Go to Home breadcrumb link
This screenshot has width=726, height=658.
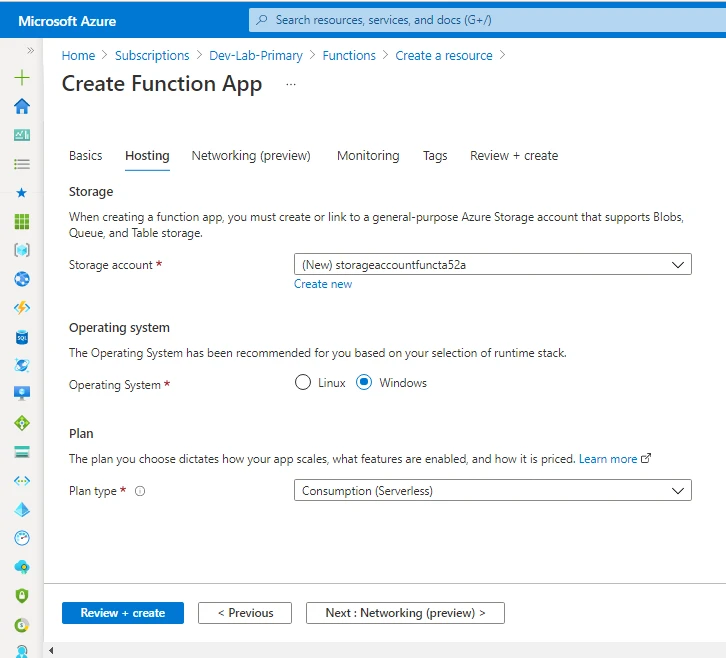pyautogui.click(x=78, y=56)
